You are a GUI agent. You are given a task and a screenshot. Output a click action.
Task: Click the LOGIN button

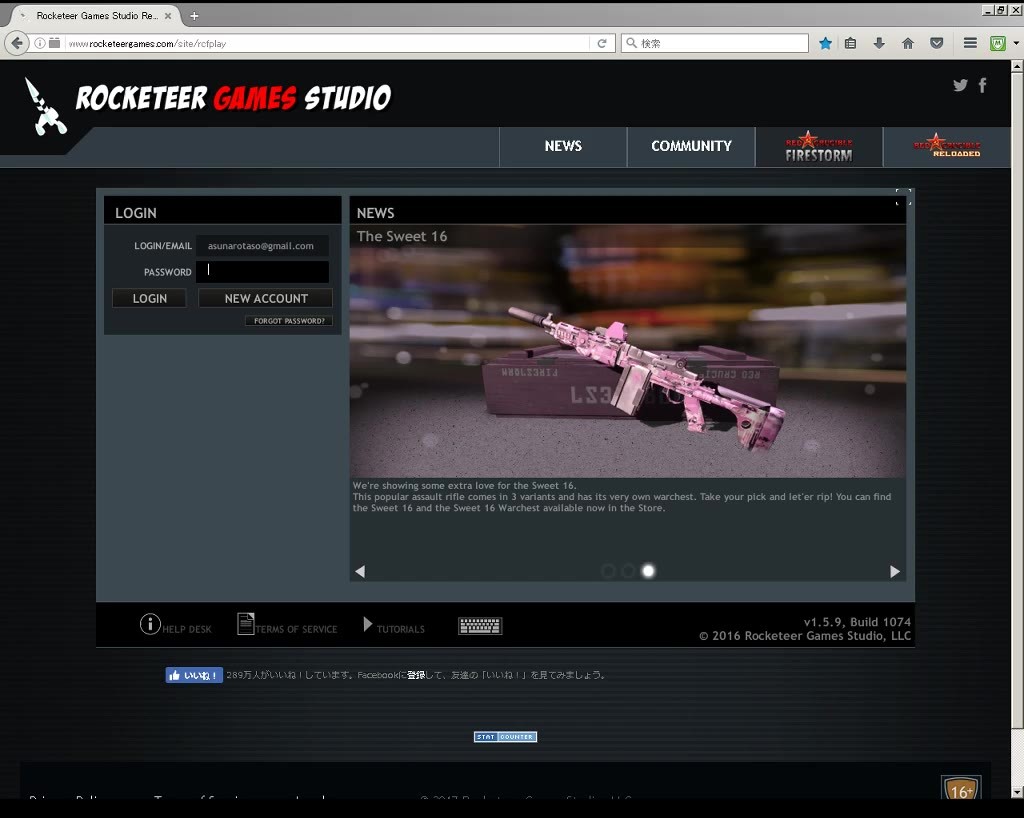pyautogui.click(x=150, y=298)
